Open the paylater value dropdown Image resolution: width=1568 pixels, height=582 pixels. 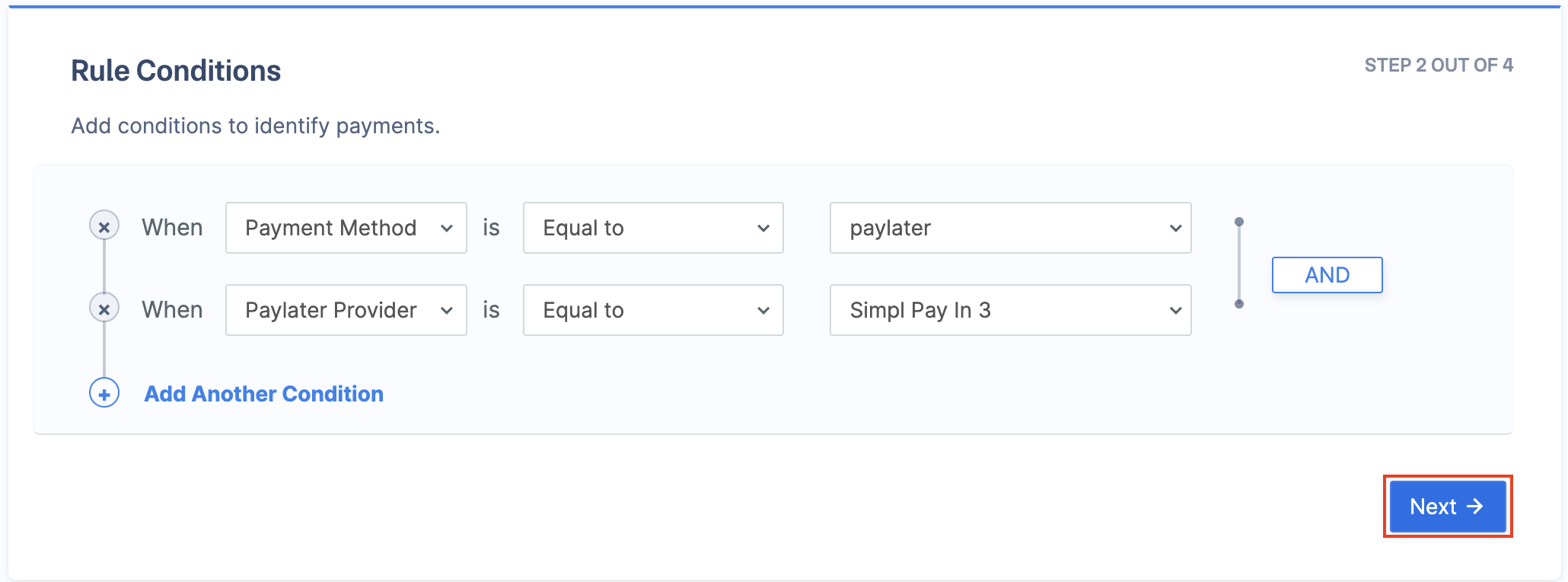pyautogui.click(x=1011, y=228)
